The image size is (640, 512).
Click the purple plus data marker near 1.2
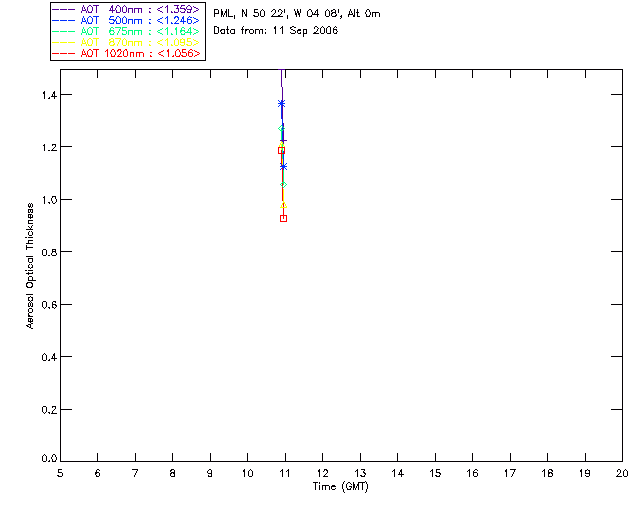283,140
